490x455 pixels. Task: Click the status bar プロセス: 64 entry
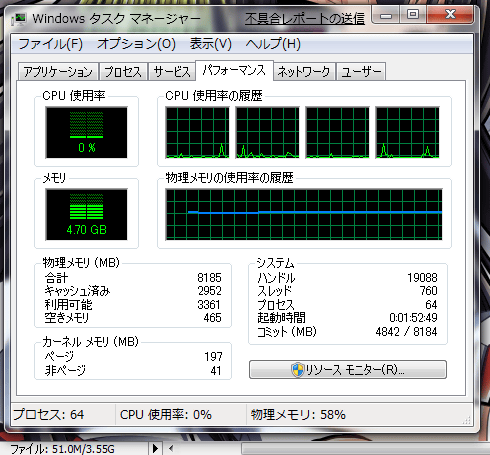49,415
